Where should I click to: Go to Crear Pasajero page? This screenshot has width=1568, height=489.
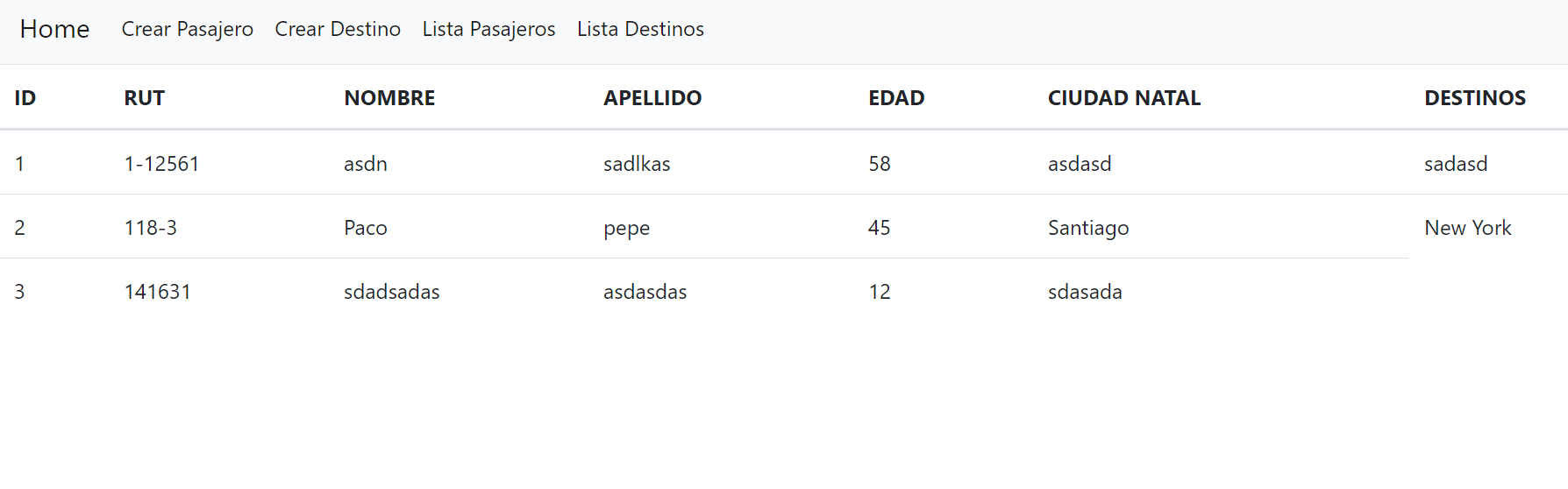[188, 29]
